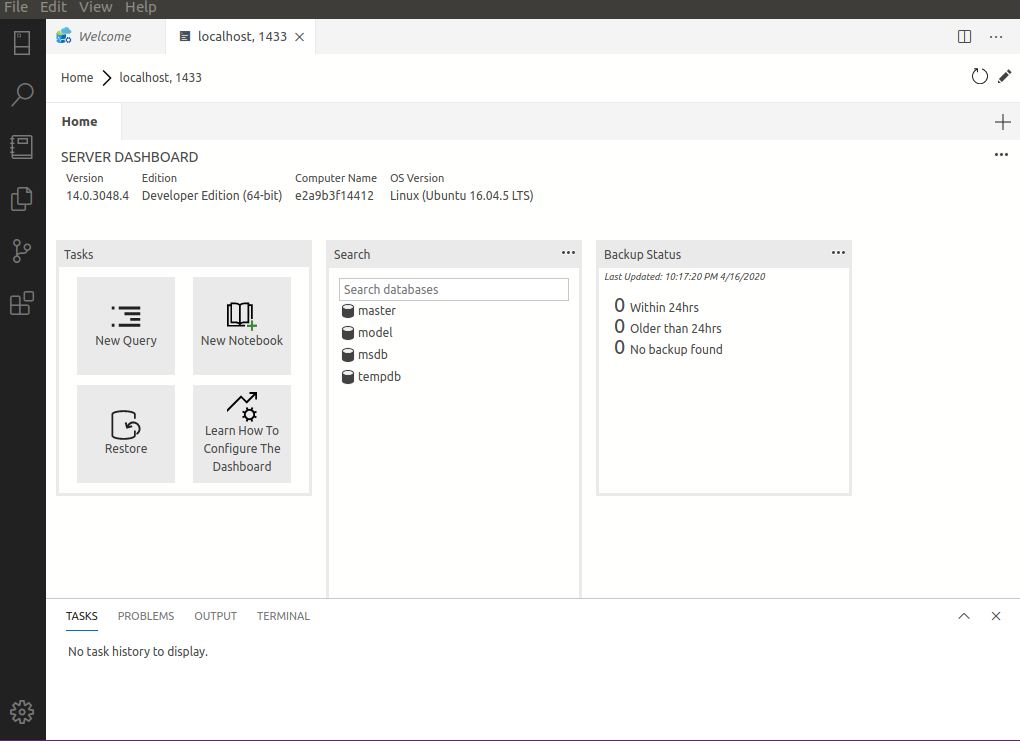Open the Connections view in the activity bar
The width and height of the screenshot is (1020, 741).
click(22, 42)
